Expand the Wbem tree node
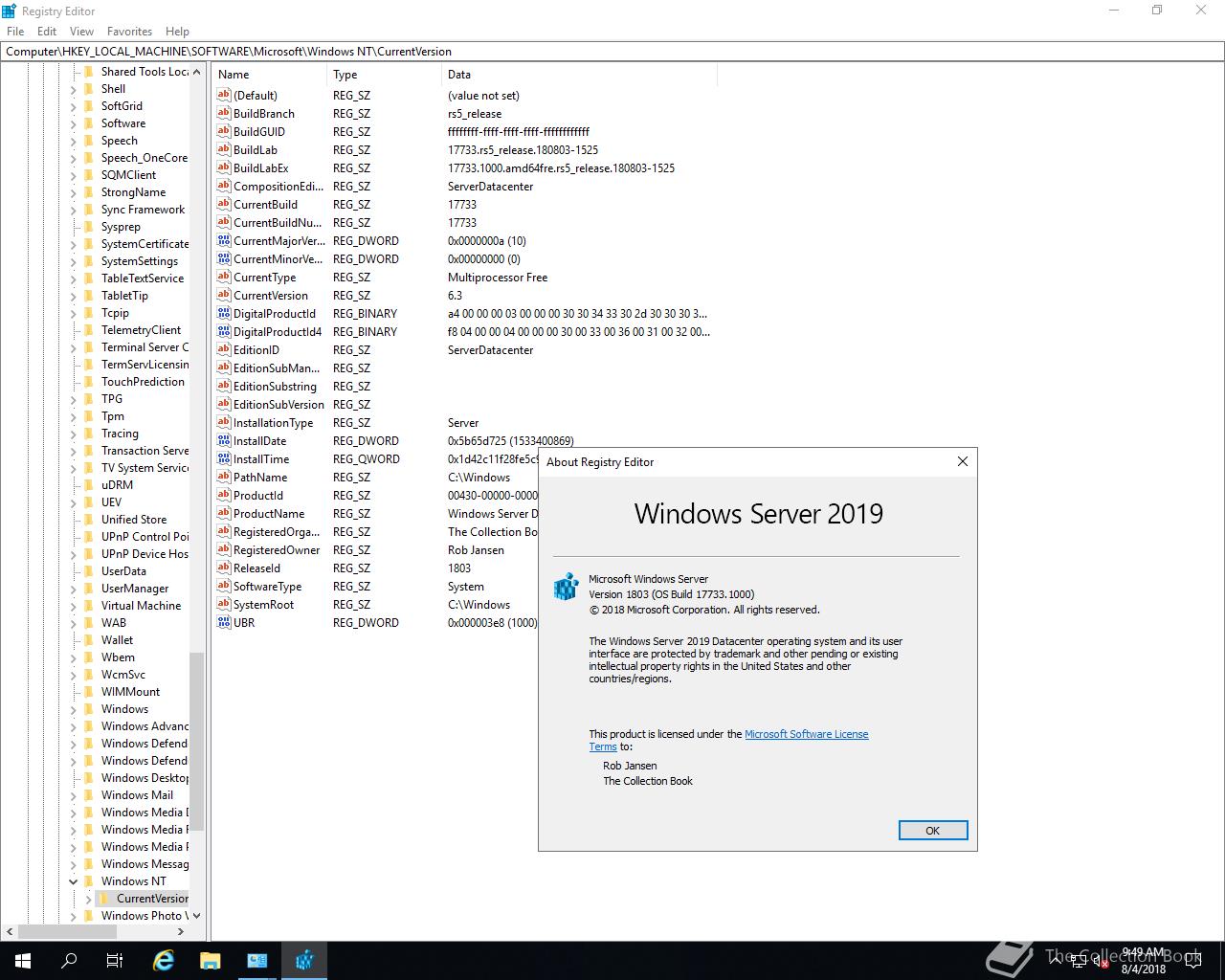1225x980 pixels. (x=73, y=657)
